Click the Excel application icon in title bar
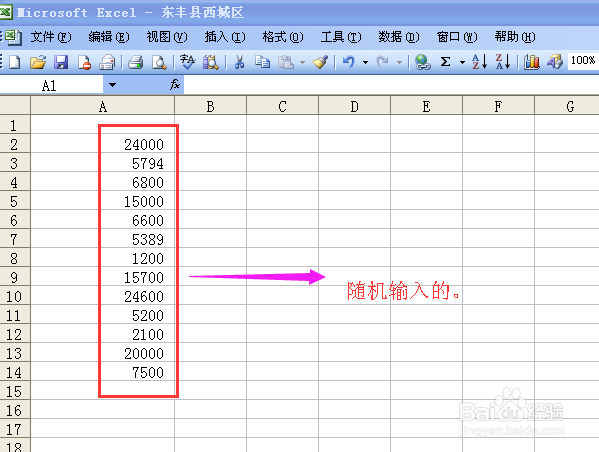The image size is (599, 452). click(x=6, y=11)
